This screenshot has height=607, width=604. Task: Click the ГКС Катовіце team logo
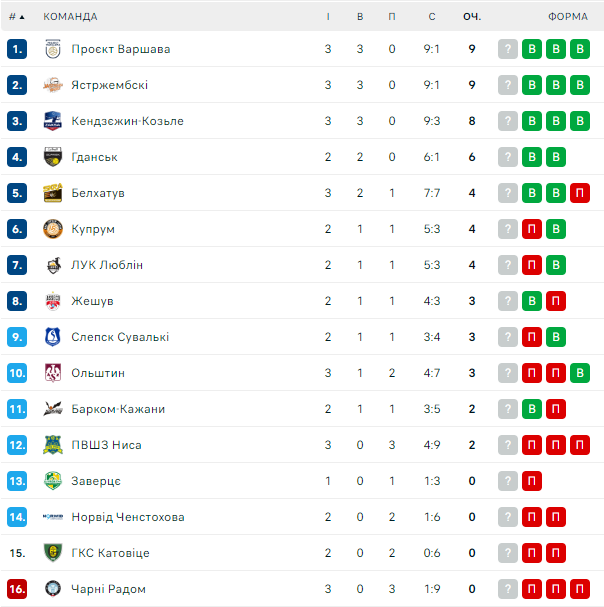click(53, 553)
